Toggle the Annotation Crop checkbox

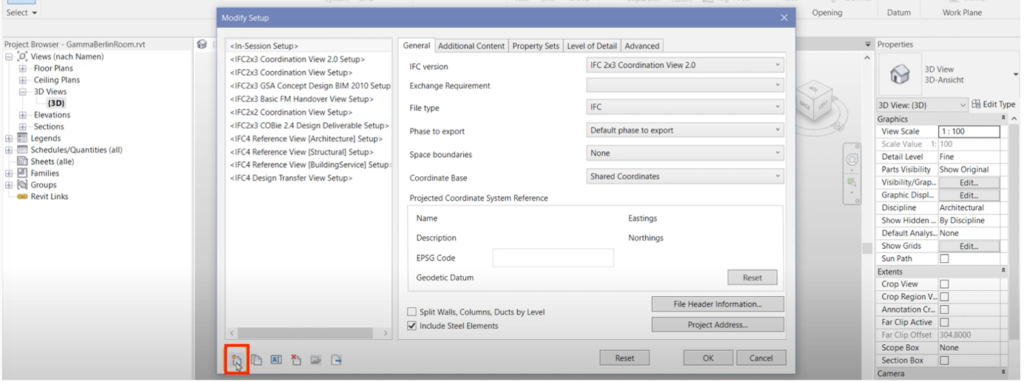tap(944, 310)
